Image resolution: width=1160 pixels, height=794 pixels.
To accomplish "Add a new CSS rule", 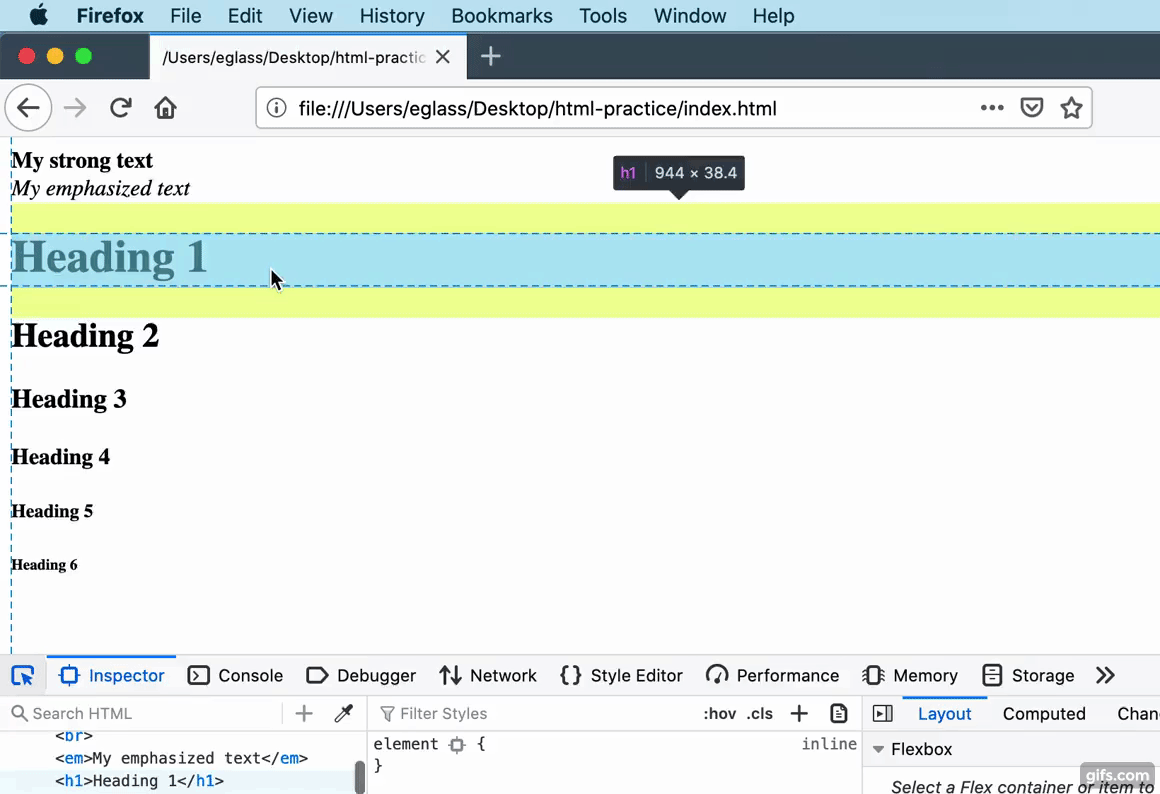I will coord(799,713).
